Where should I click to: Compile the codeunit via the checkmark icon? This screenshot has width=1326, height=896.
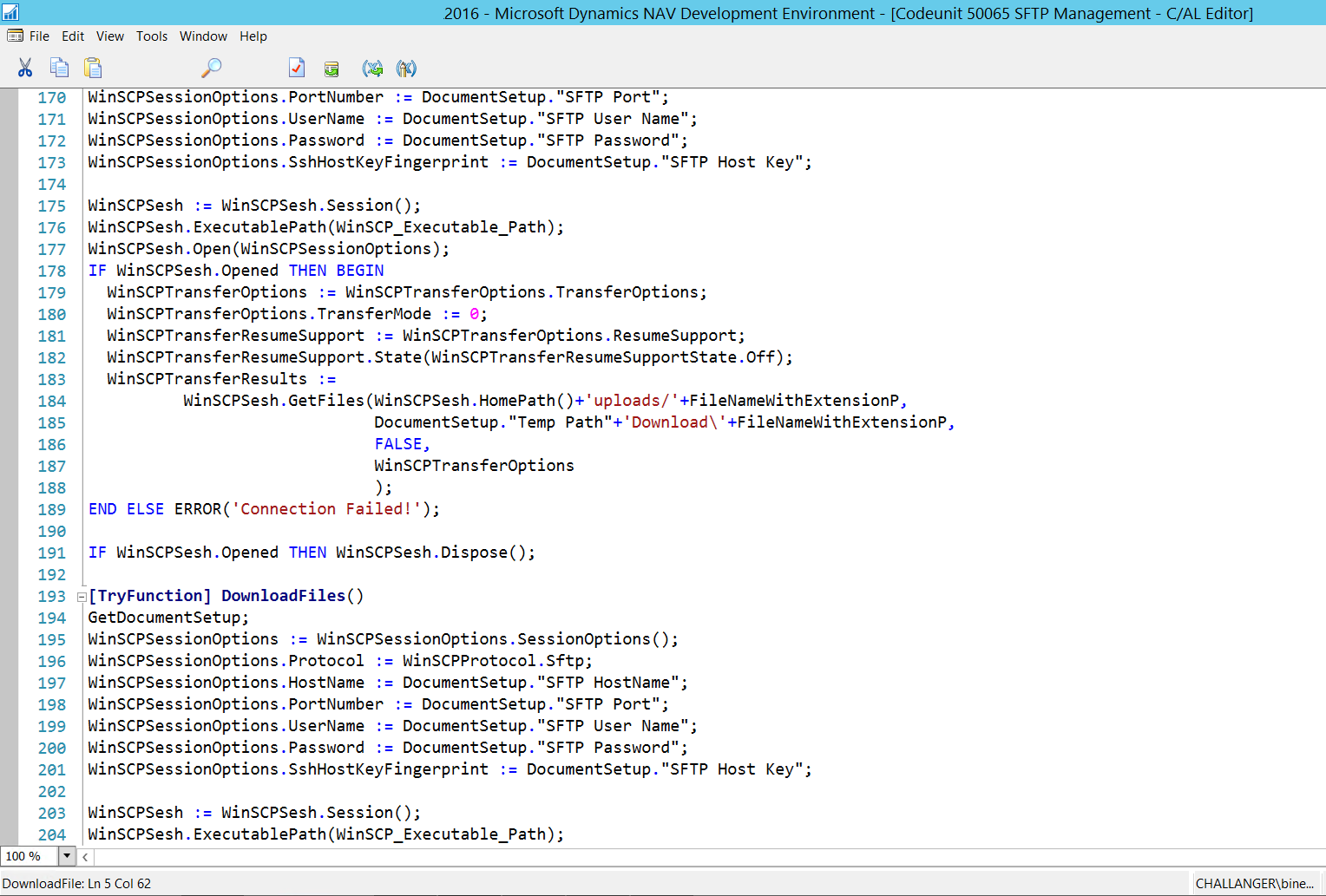pos(297,68)
